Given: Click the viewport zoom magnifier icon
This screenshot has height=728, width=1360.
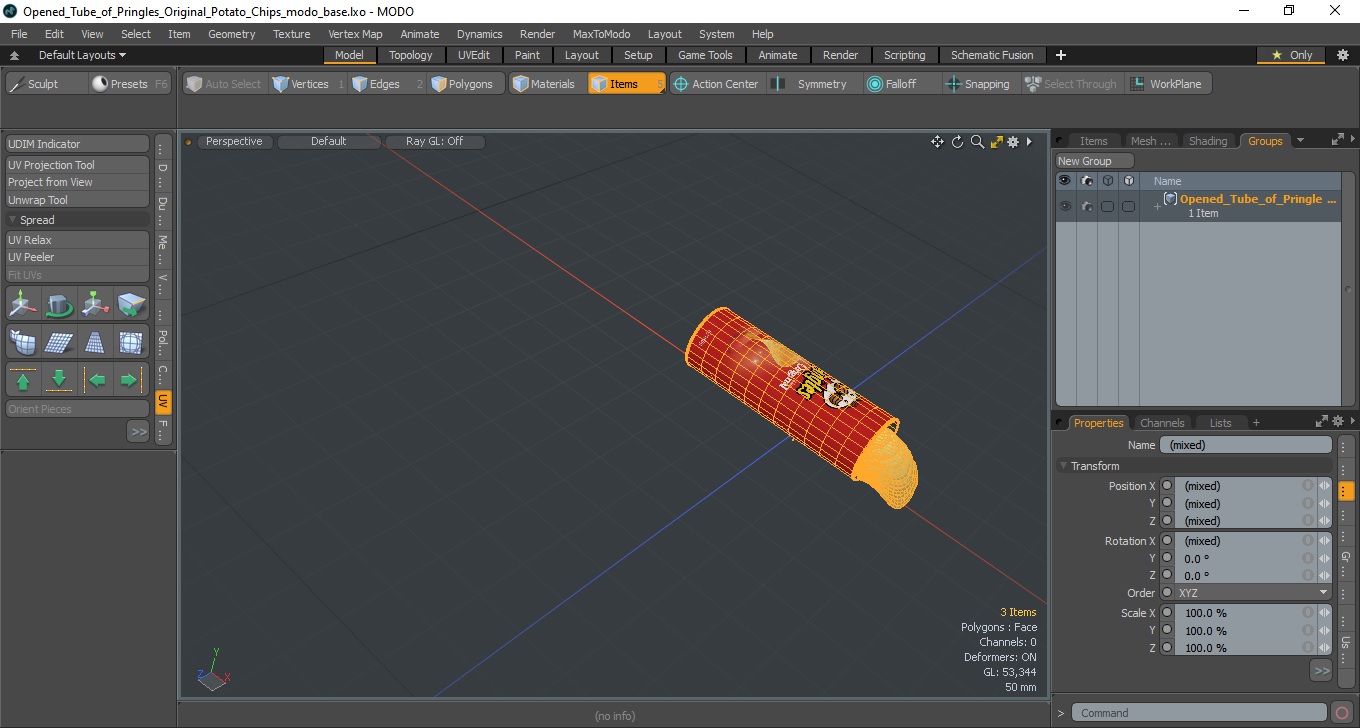Looking at the screenshot, I should [x=977, y=142].
